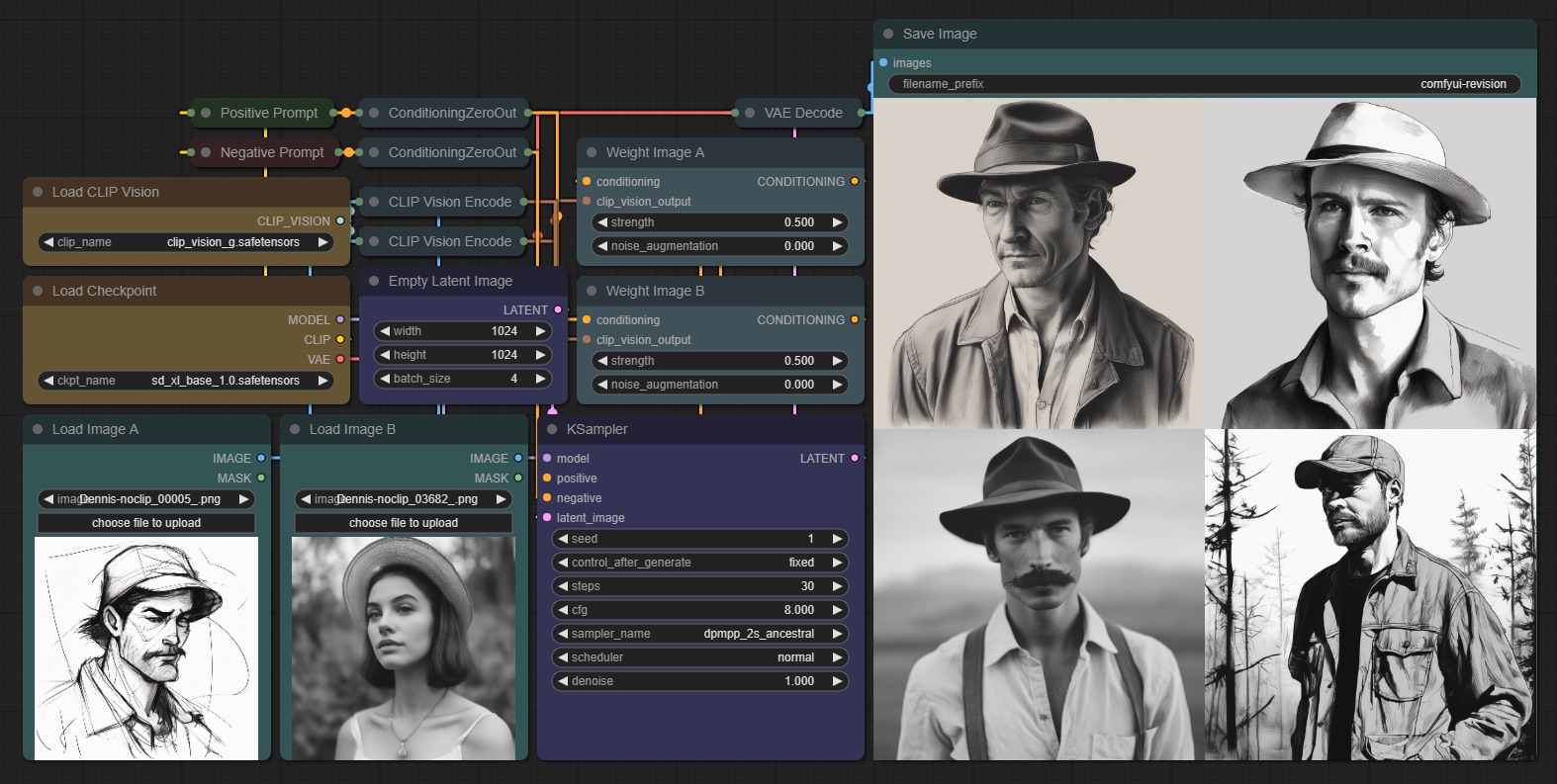Image resolution: width=1557 pixels, height=784 pixels.
Task: Click the images input socket on Save Image
Action: pos(883,62)
